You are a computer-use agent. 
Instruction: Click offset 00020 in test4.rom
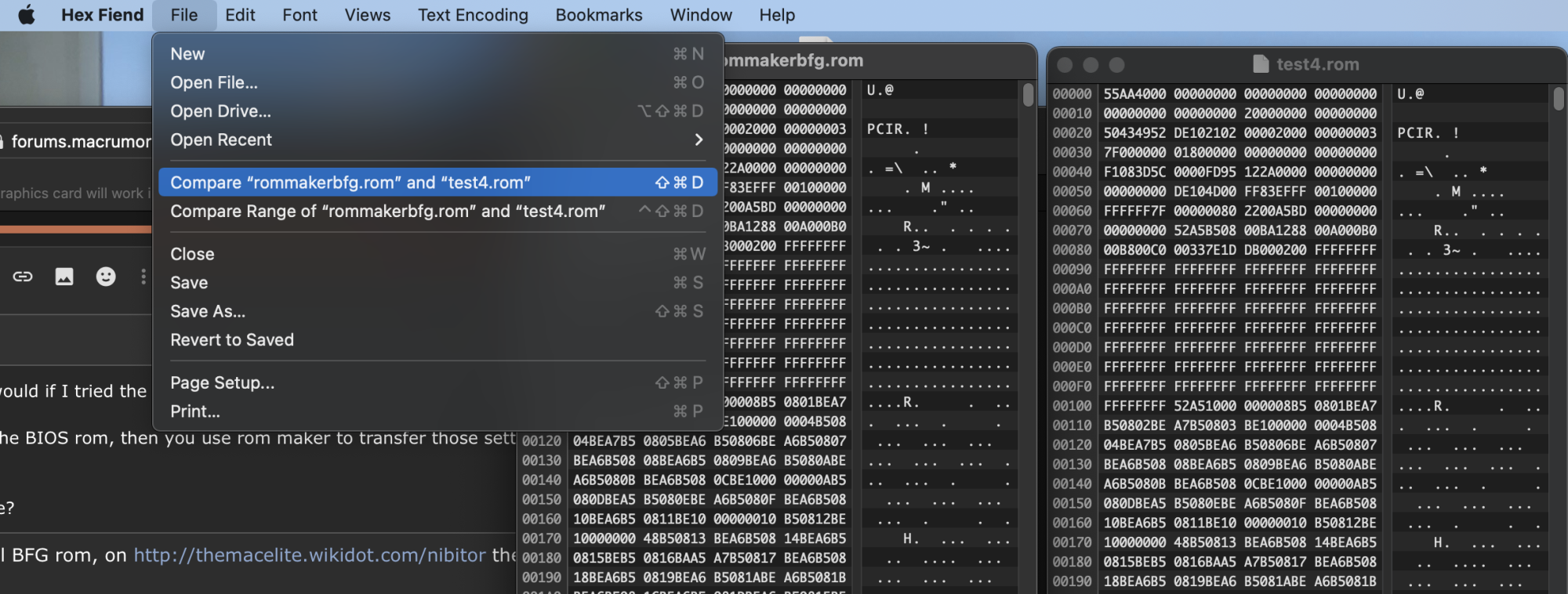[x=1072, y=133]
